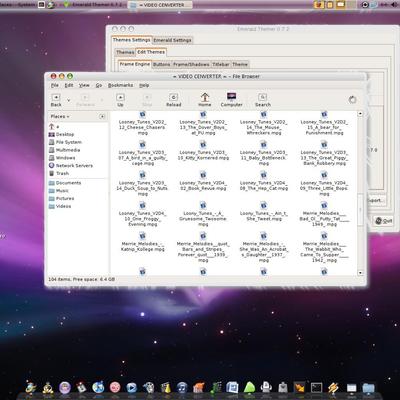Open the Places sidebar view dropdown
This screenshot has width=400, height=400.
(60, 116)
